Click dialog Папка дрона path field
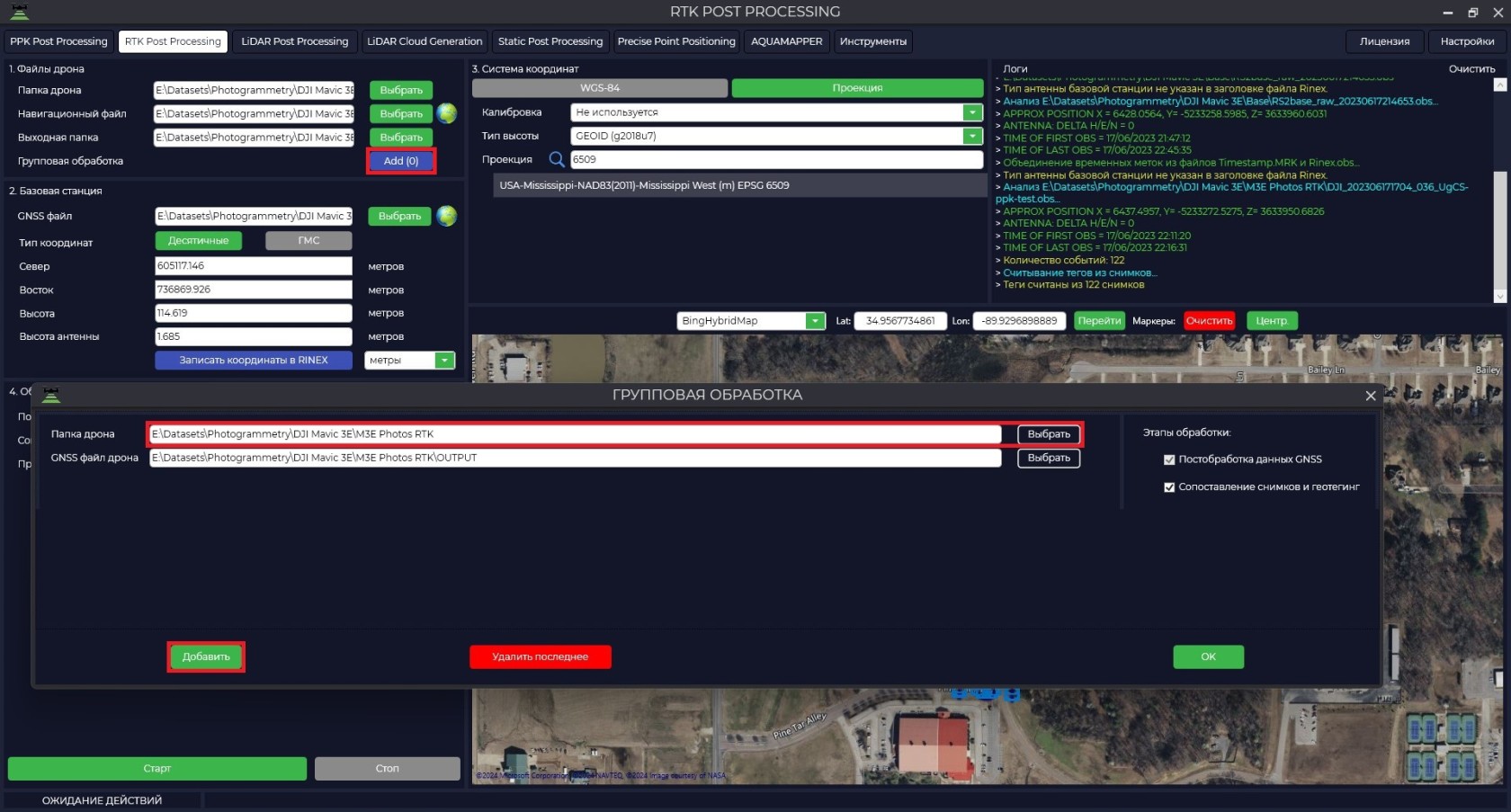This screenshot has height=812, width=1511. pyautogui.click(x=576, y=434)
